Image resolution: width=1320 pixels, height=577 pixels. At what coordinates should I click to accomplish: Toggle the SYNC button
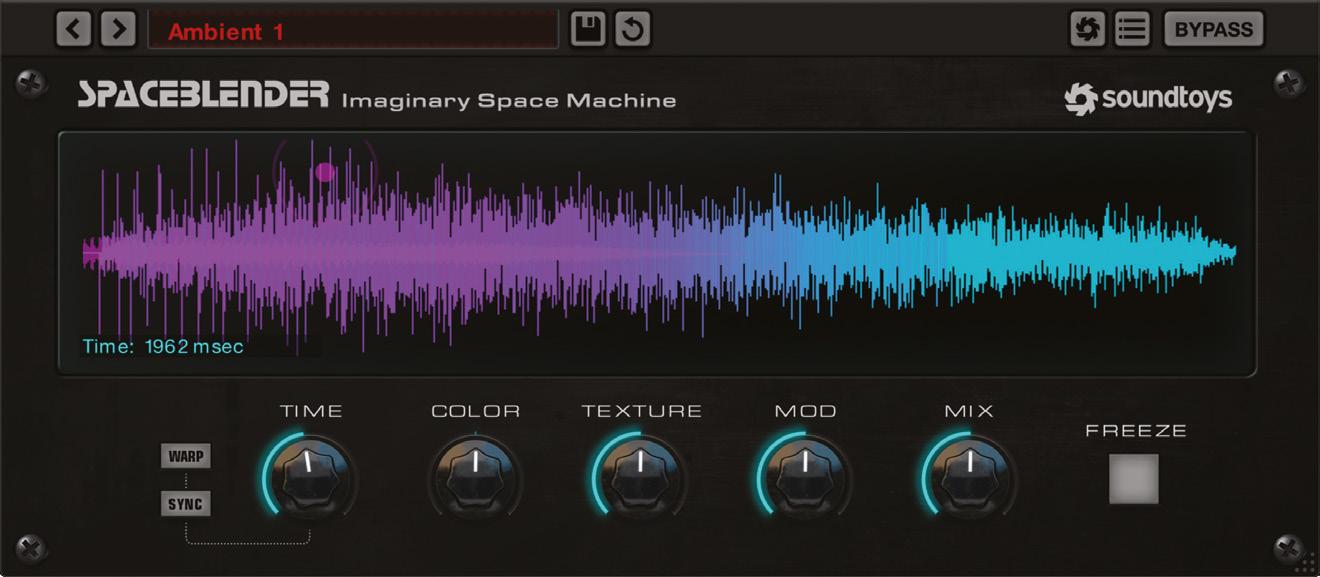pyautogui.click(x=186, y=504)
